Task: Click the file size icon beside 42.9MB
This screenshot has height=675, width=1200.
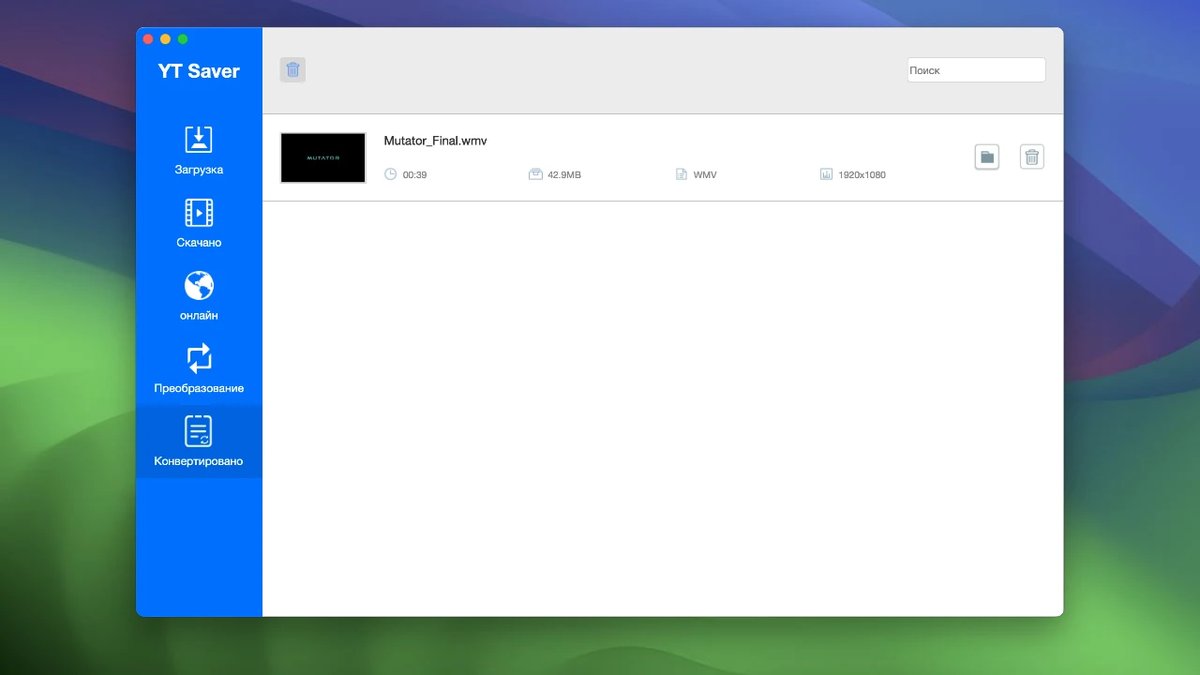Action: pyautogui.click(x=536, y=175)
